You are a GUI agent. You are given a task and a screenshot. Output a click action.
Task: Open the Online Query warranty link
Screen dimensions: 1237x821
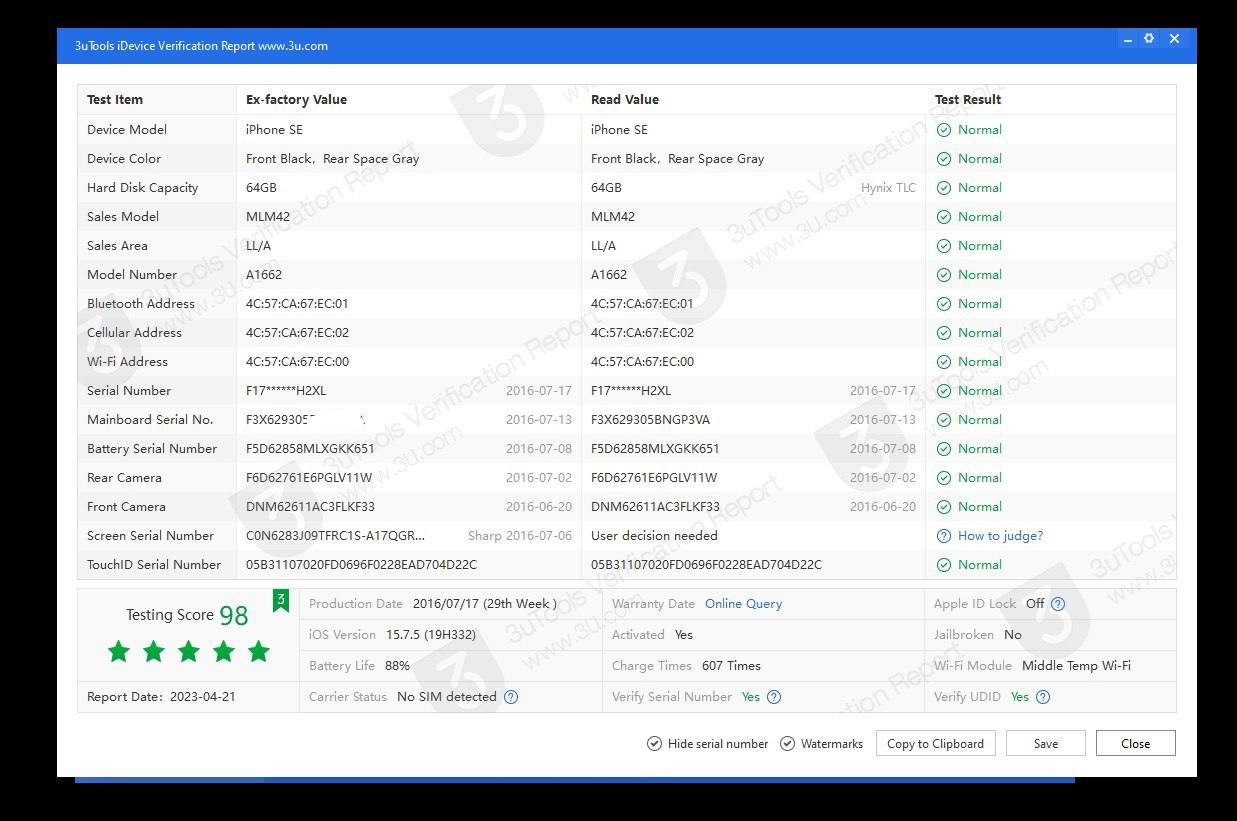coord(743,604)
